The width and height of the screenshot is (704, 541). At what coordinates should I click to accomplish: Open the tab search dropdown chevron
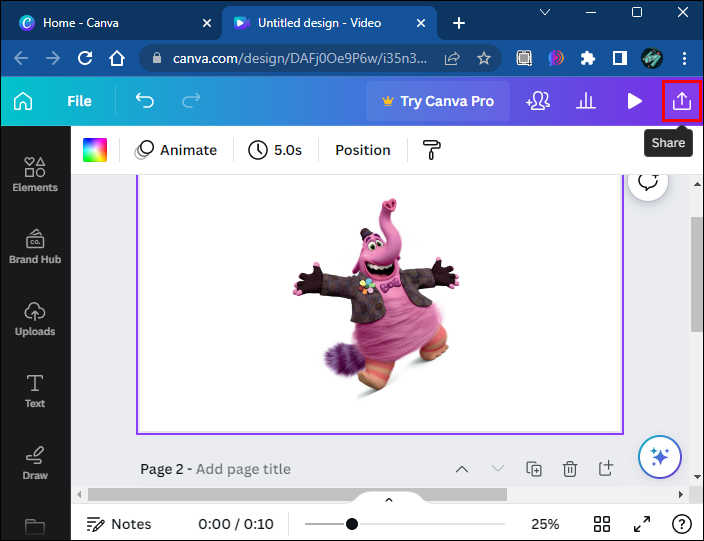click(x=545, y=12)
